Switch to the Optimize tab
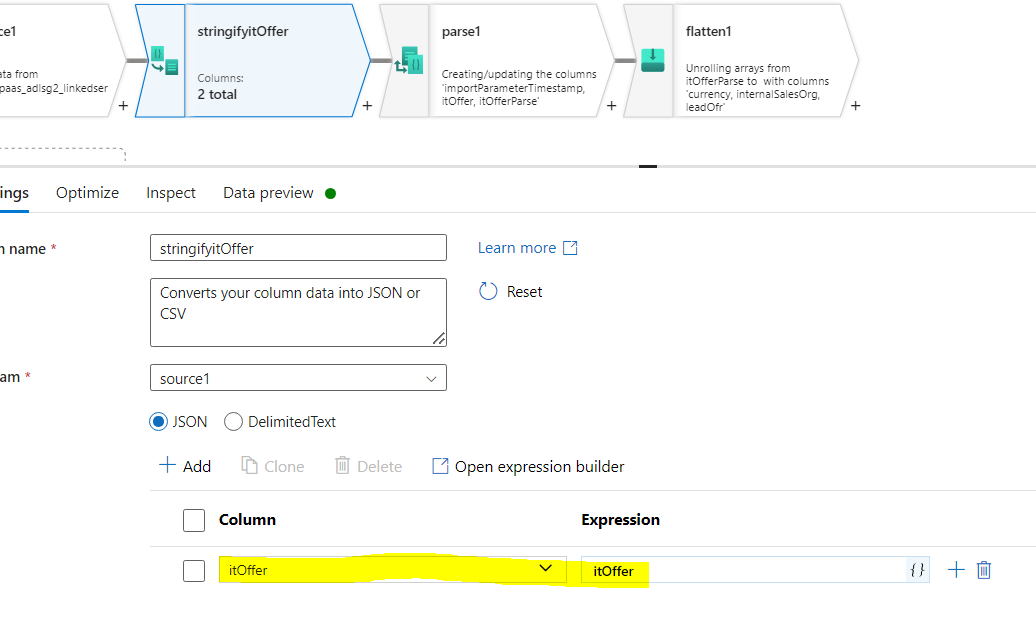Screen dimensions: 1036x629 (87, 193)
